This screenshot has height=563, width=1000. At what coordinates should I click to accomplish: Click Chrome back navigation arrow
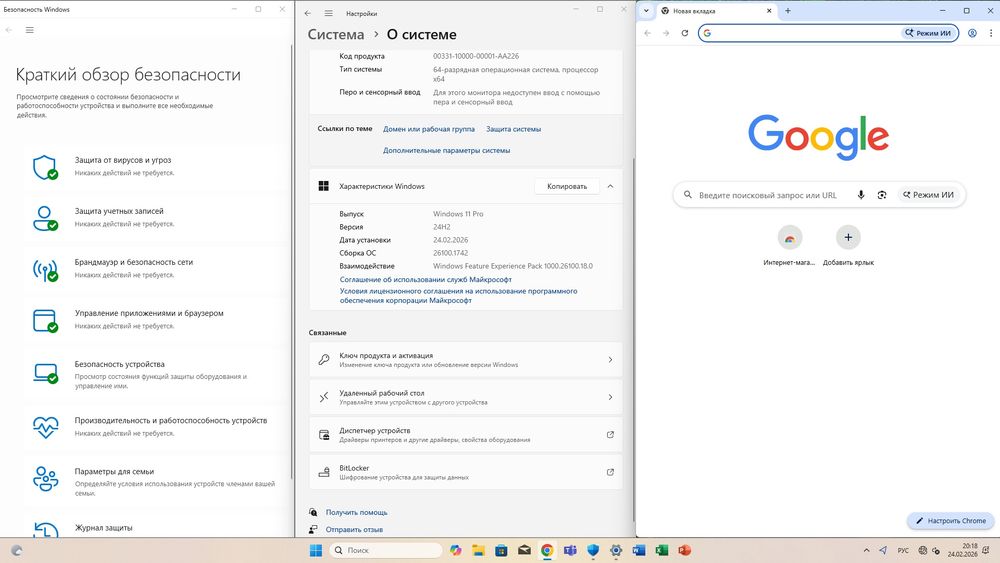[x=647, y=33]
